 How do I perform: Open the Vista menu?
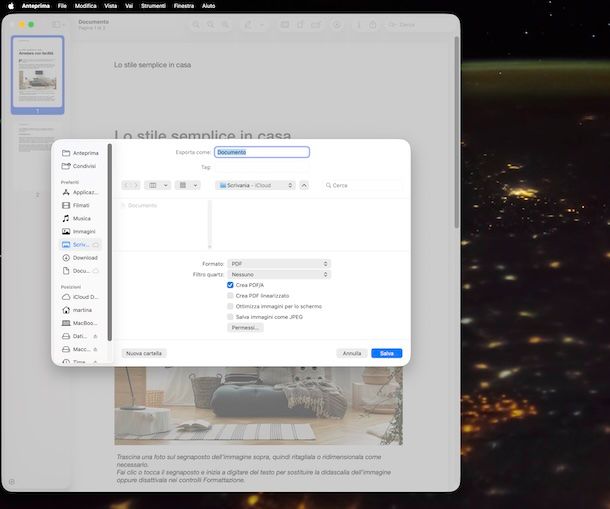(110, 6)
